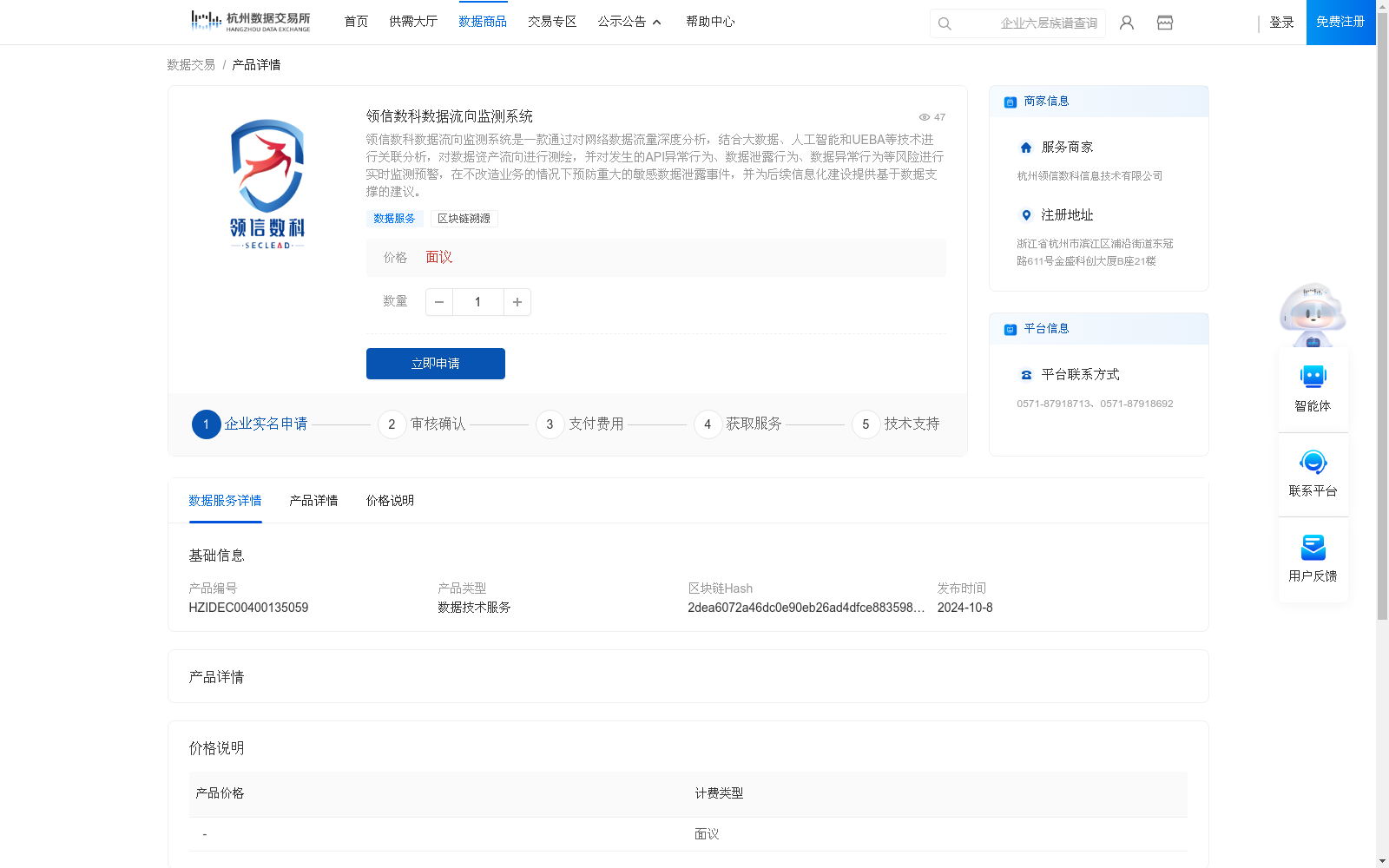Click product type 数据技术服务

pyautogui.click(x=474, y=608)
